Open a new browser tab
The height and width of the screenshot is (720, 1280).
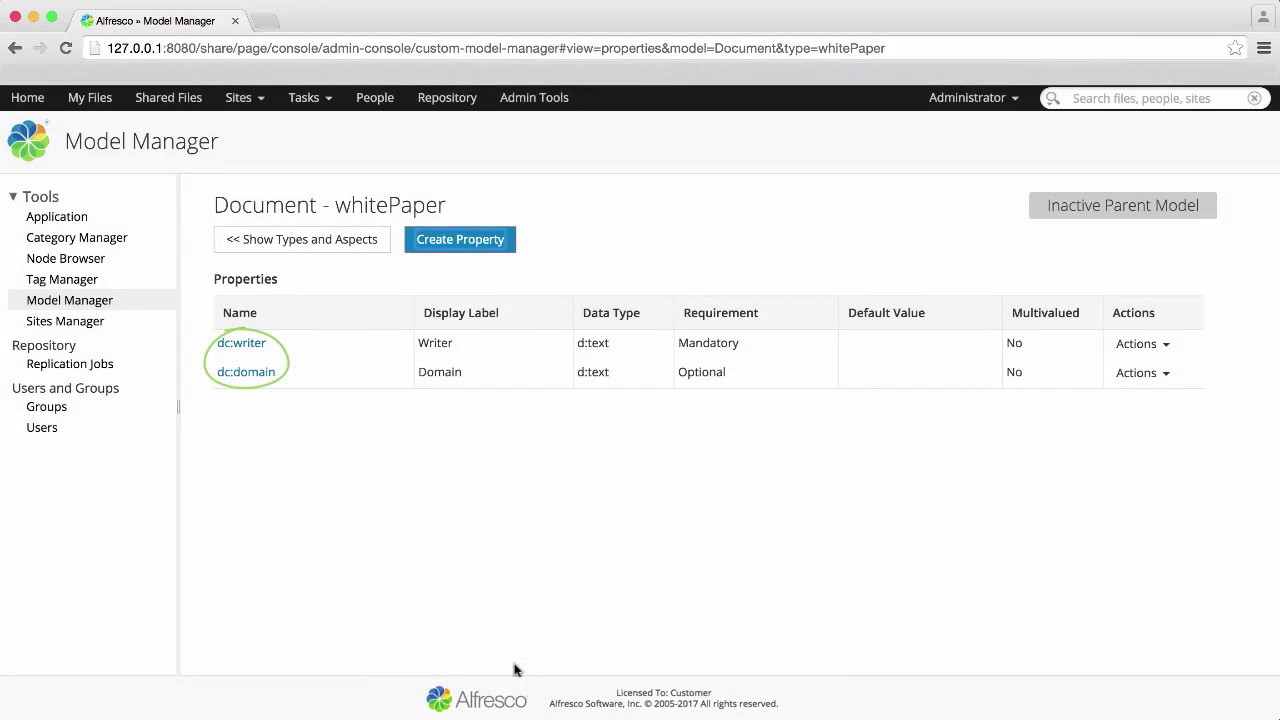(x=265, y=21)
